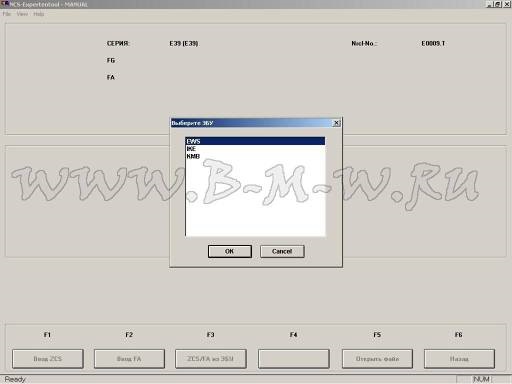The height and width of the screenshot is (384, 512).
Task: Click the empty F4 button
Action: point(294,359)
